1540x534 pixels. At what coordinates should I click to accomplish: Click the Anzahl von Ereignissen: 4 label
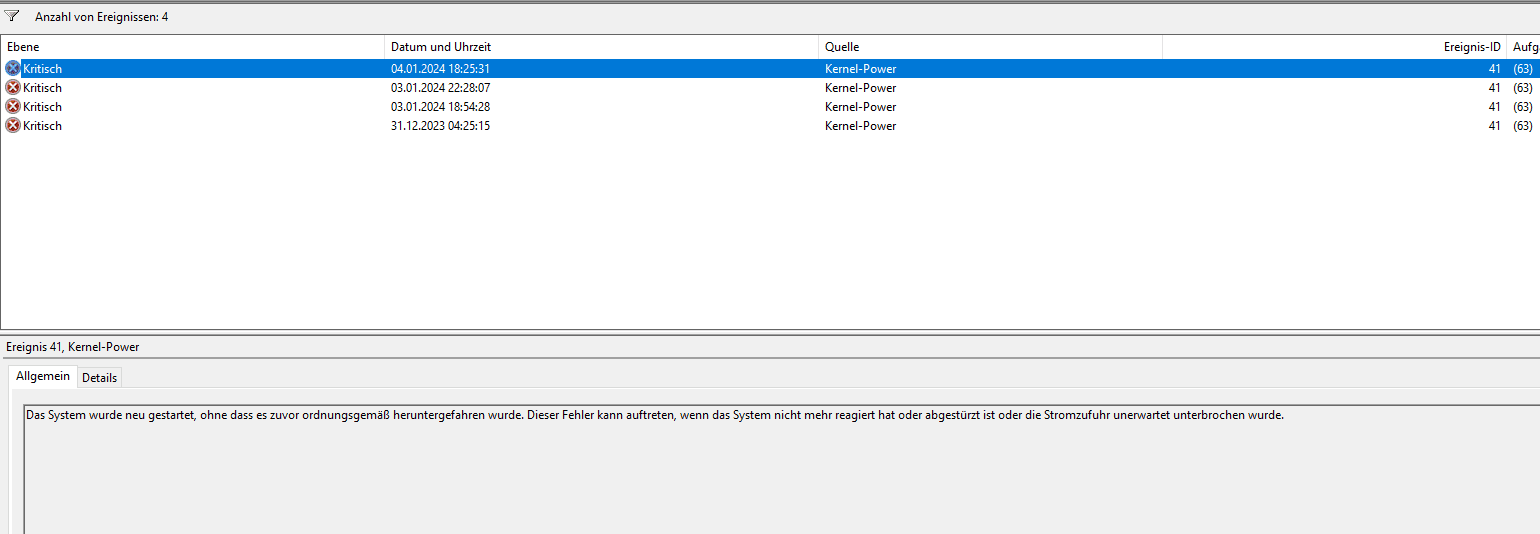click(x=101, y=17)
